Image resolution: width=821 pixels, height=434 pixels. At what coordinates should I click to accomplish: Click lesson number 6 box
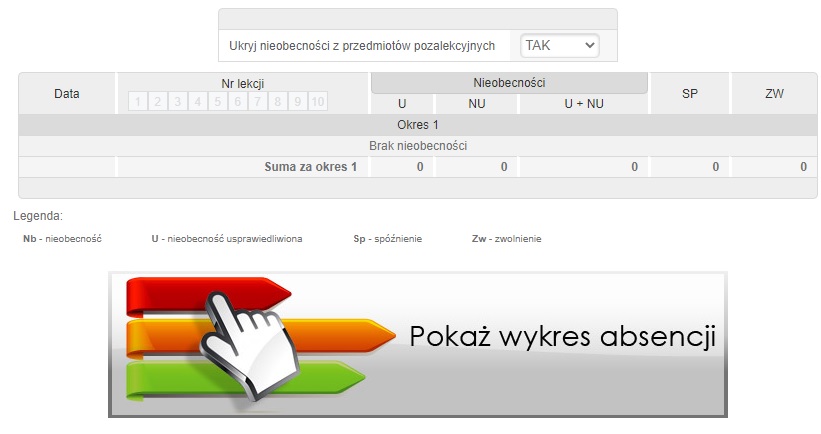pyautogui.click(x=237, y=102)
